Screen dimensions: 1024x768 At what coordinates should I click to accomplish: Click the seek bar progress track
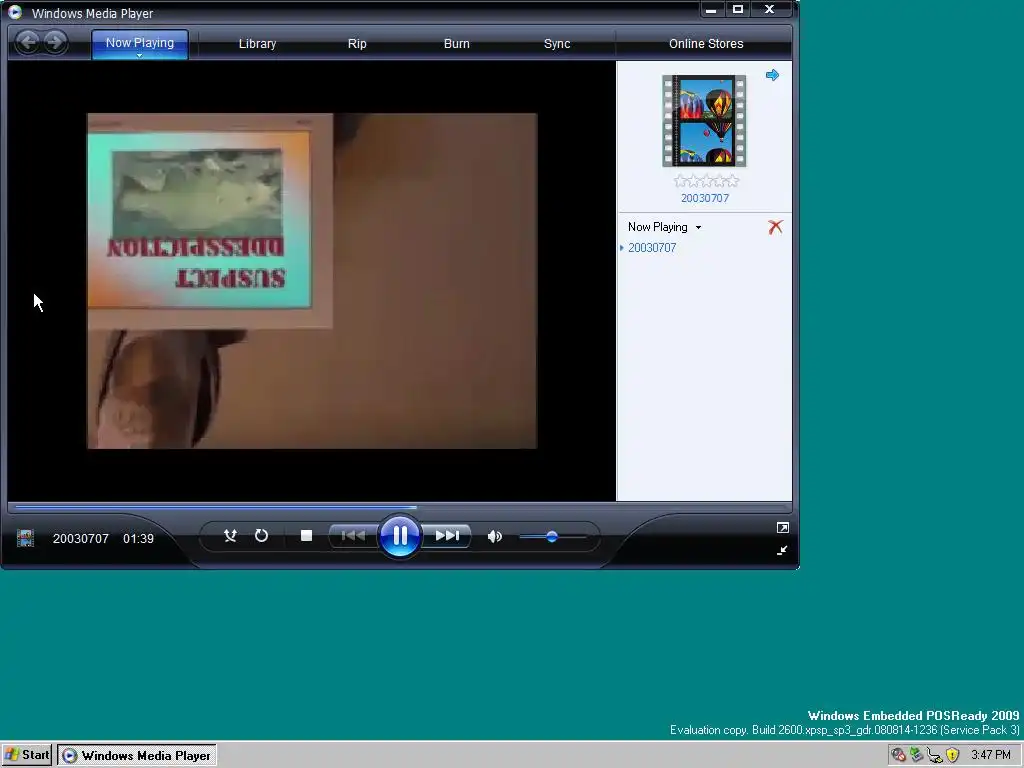coord(400,507)
